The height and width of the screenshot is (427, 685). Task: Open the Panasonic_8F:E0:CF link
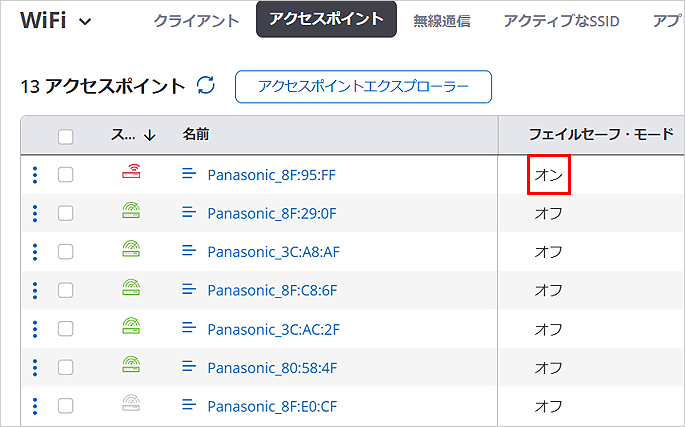272,406
